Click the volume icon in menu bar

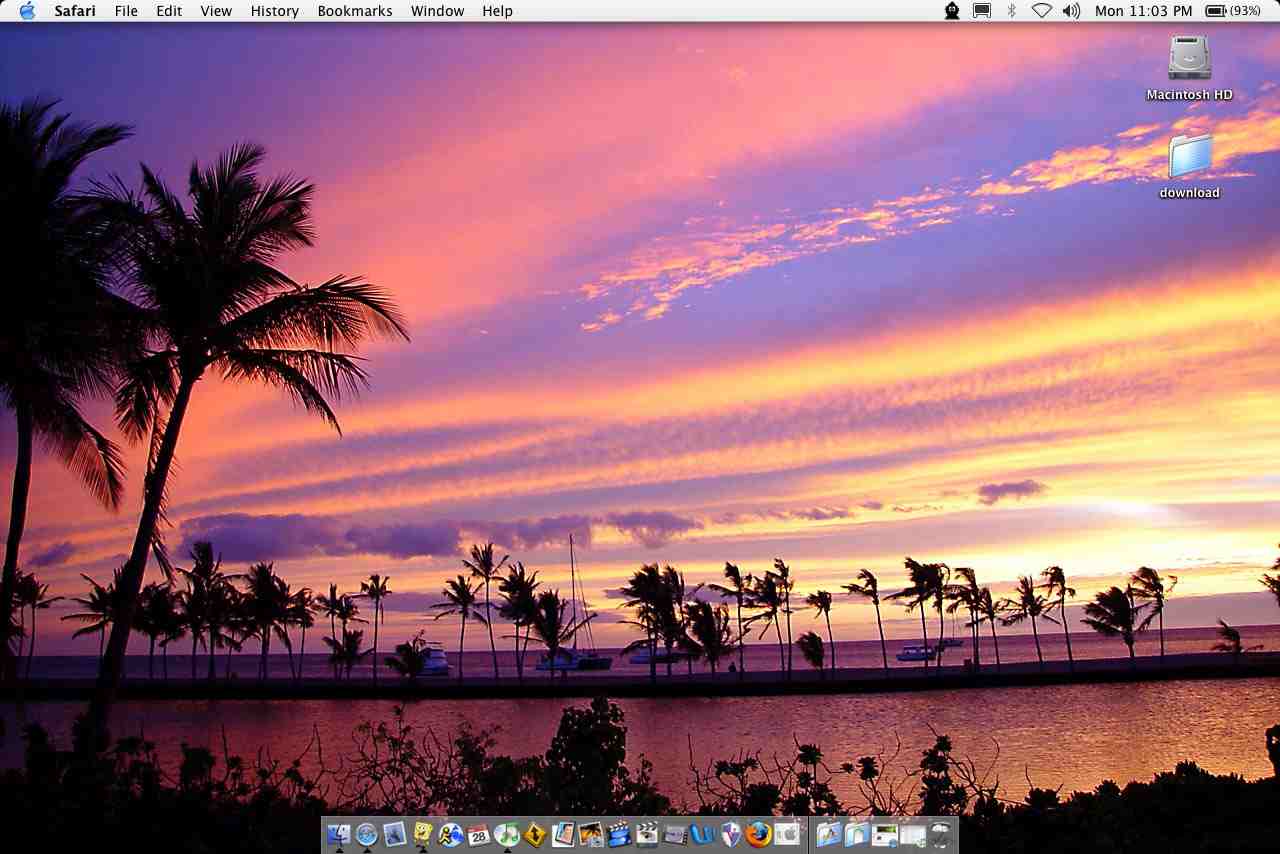(1071, 11)
